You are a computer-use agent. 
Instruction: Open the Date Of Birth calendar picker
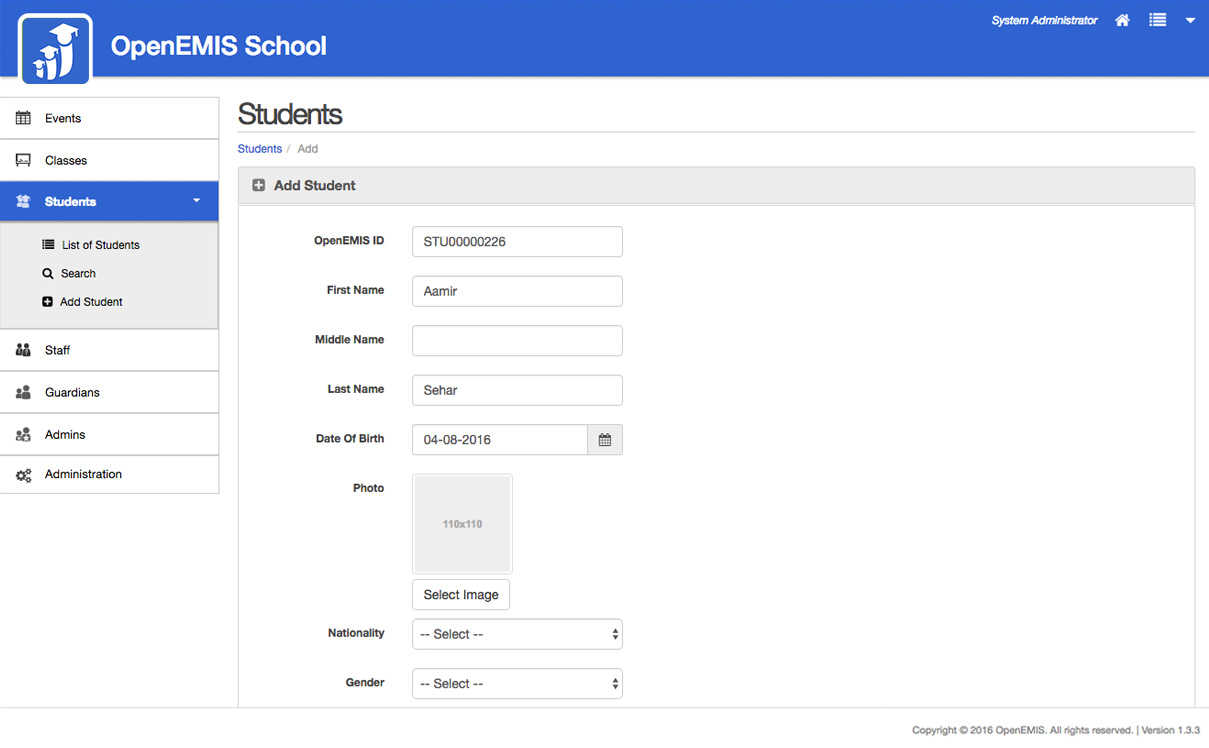[604, 440]
